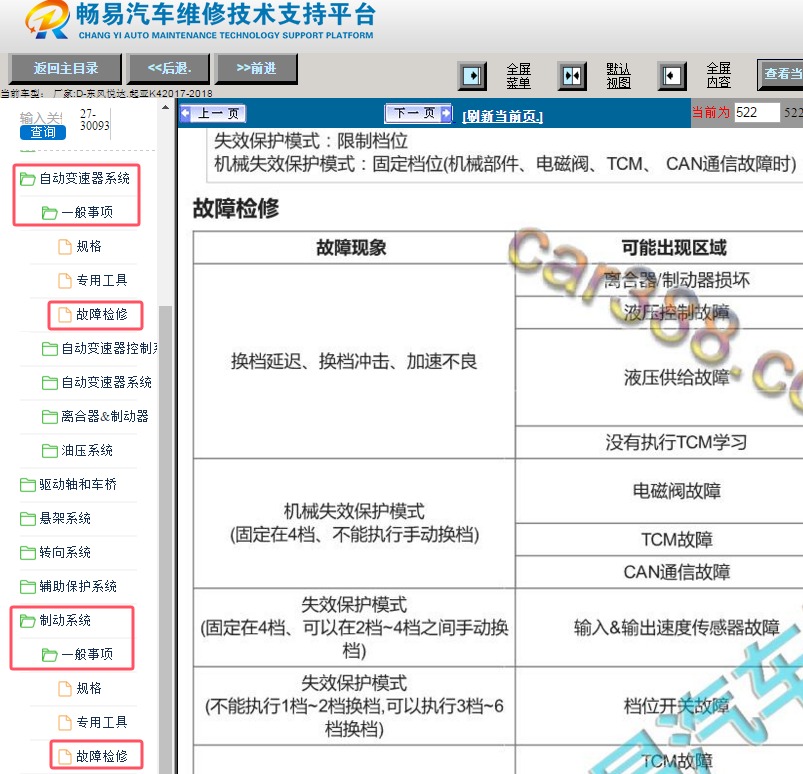The width and height of the screenshot is (803, 774).
Task: Click the full-screen content layout icon
Action: click(x=672, y=76)
